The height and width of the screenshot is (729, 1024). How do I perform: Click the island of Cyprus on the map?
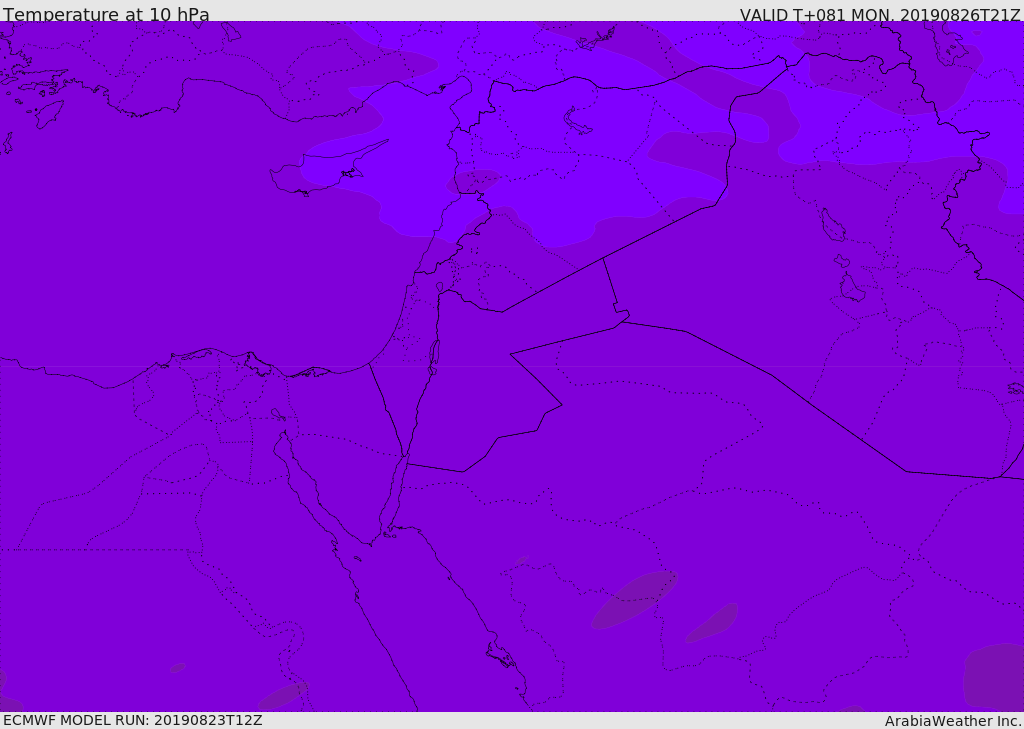coord(323,172)
